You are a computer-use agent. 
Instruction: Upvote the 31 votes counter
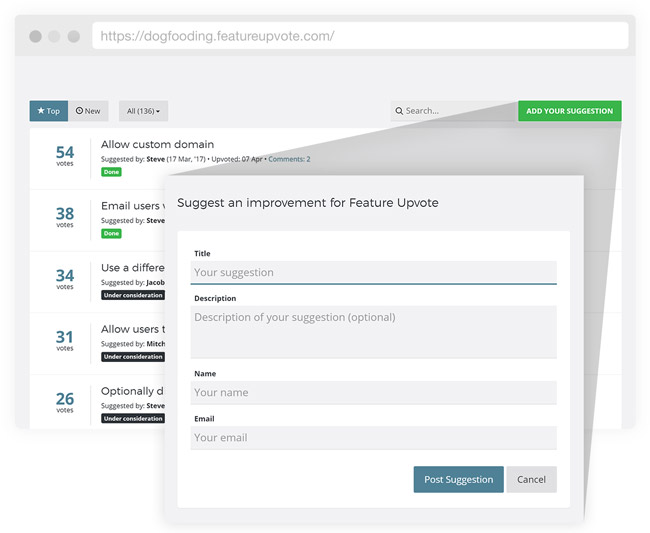65,341
